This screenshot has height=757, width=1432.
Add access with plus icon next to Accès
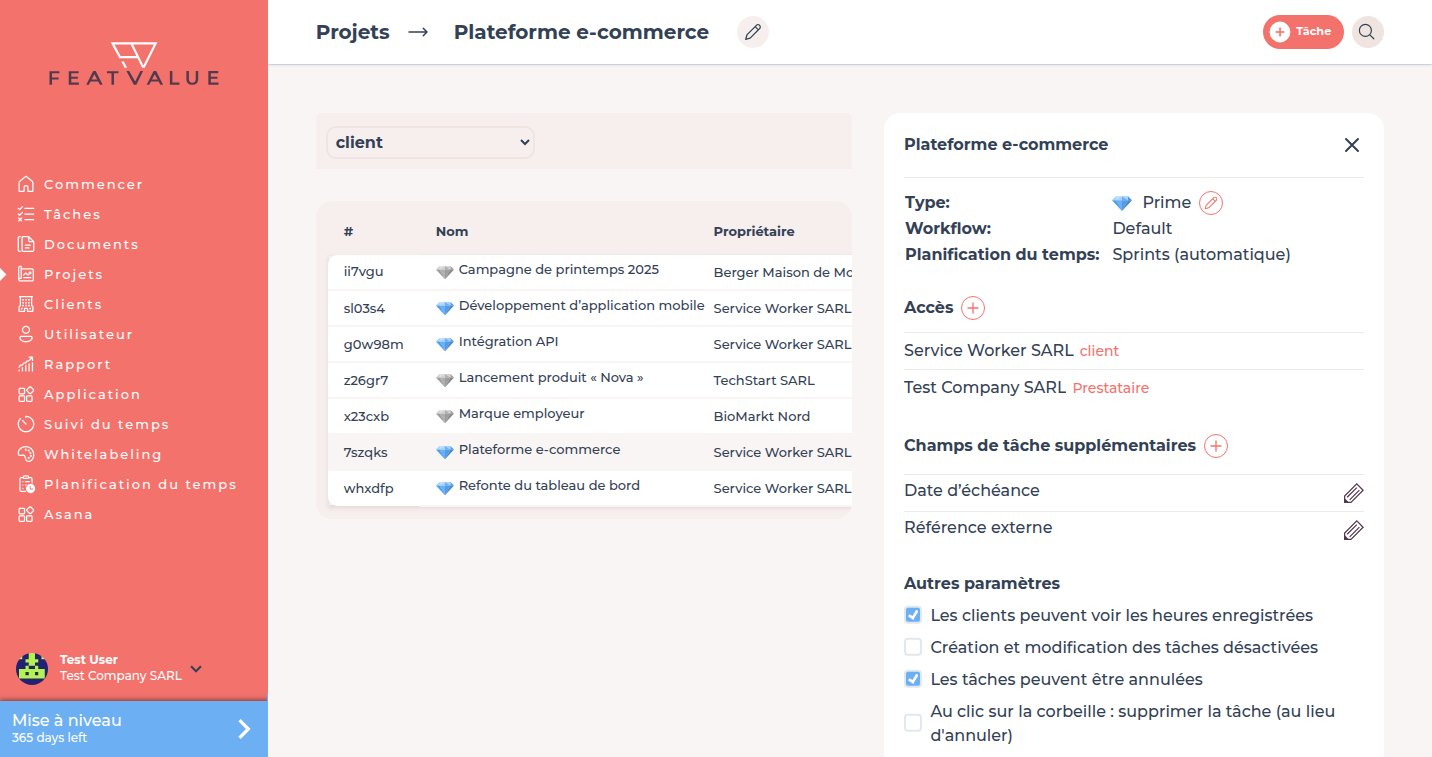973,308
